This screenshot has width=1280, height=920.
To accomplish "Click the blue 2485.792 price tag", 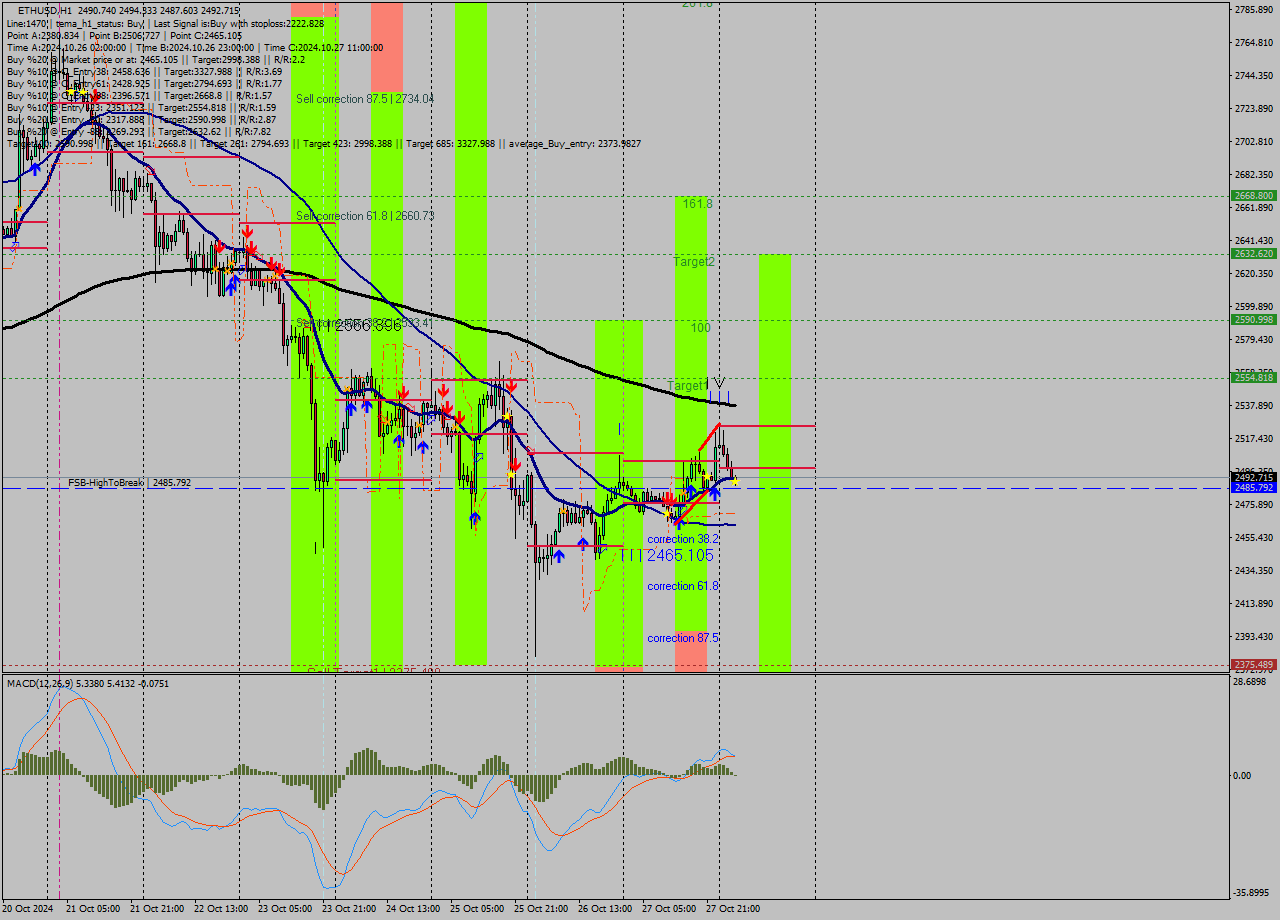I will click(1254, 488).
